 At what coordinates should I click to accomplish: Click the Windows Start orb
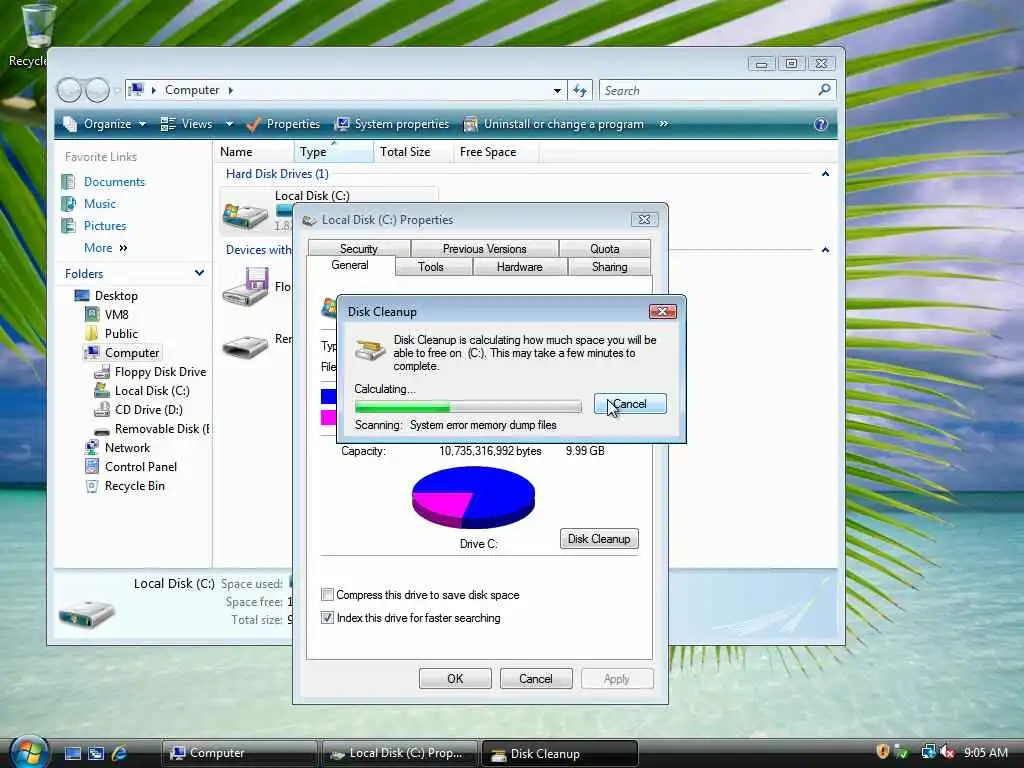tap(29, 751)
